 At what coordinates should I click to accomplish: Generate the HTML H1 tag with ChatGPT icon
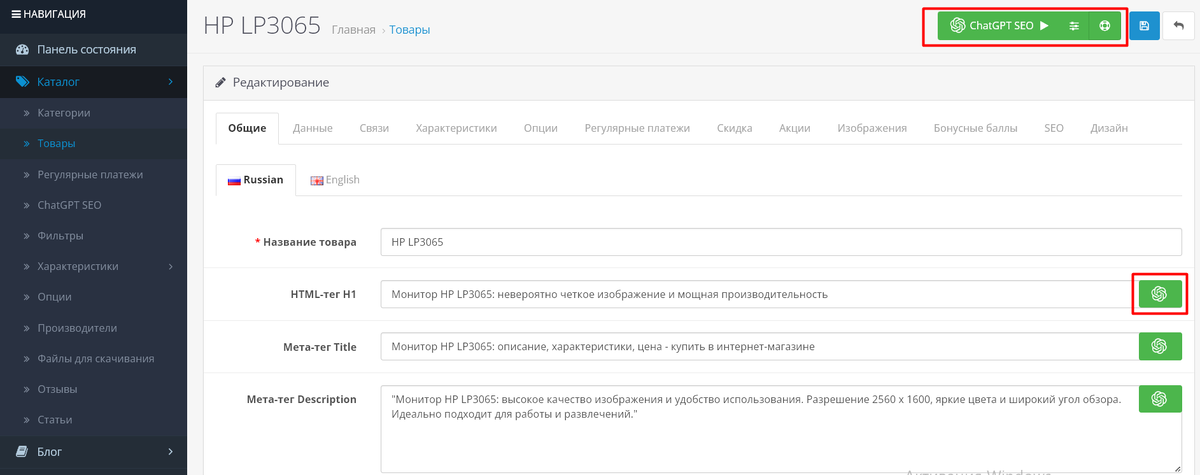pyautogui.click(x=1160, y=294)
